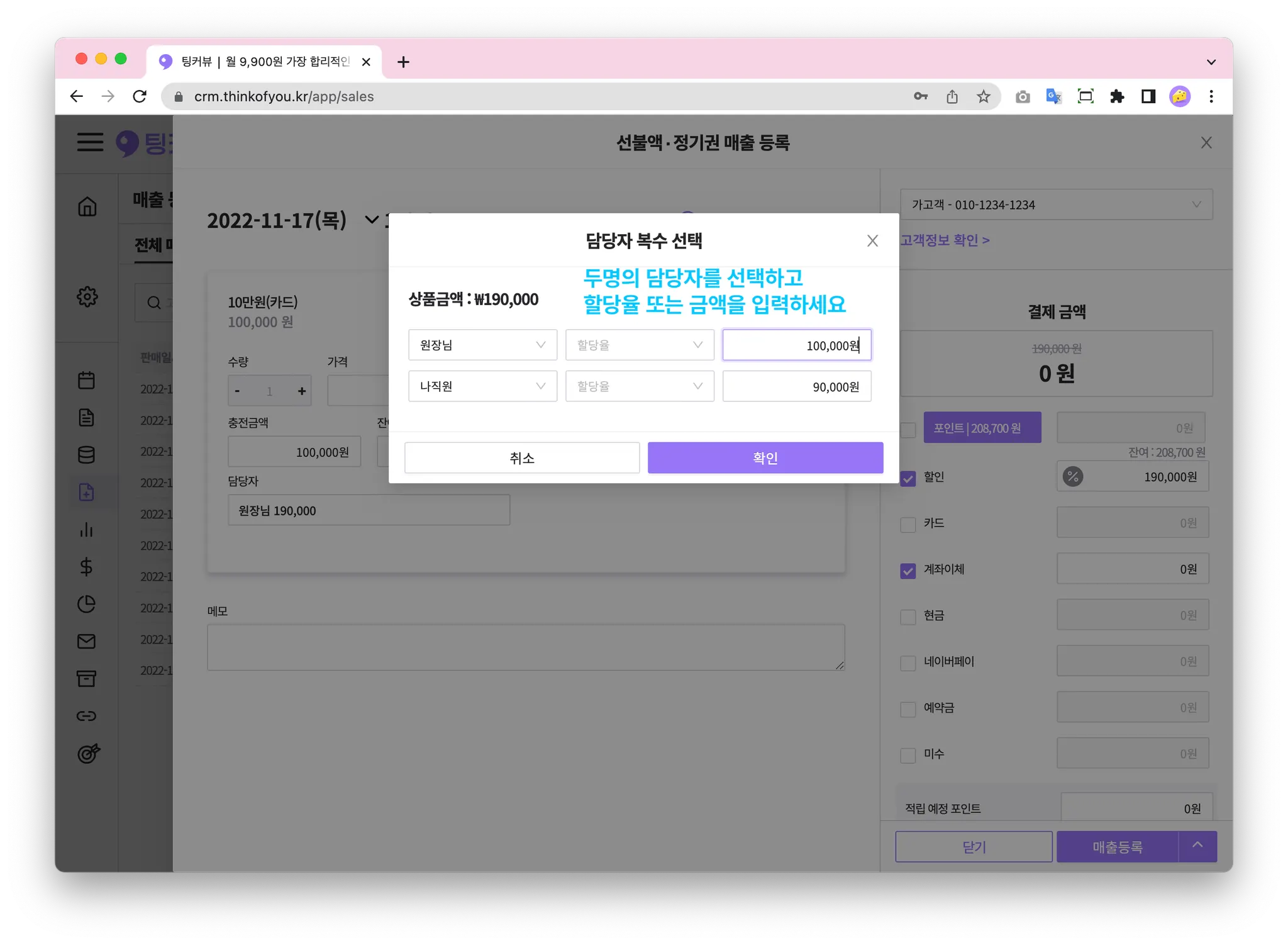Open the 나직원 staff dropdown
This screenshot has height=945, width=1288.
point(482,386)
